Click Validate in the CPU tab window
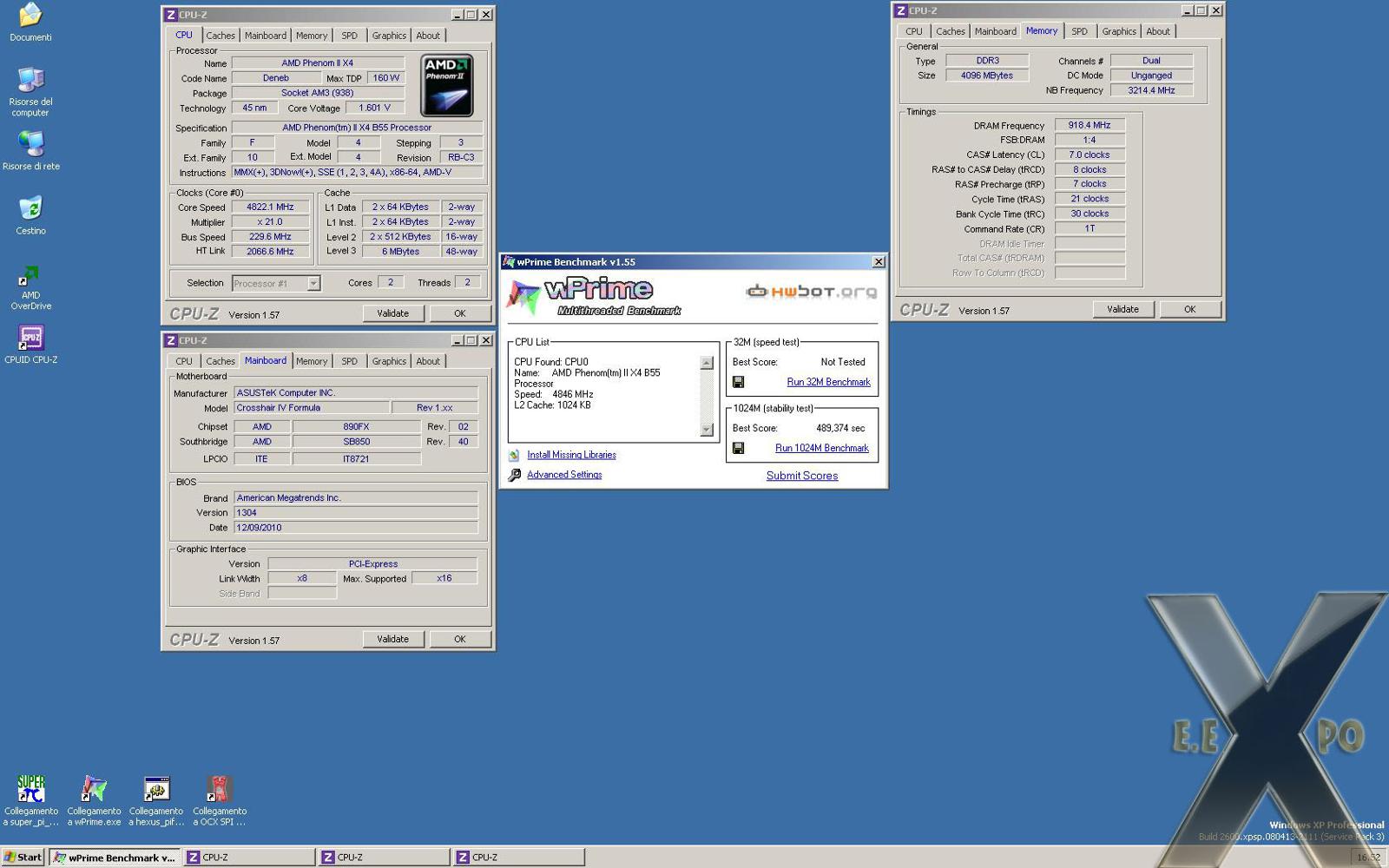Image resolution: width=1389 pixels, height=868 pixels. click(392, 313)
